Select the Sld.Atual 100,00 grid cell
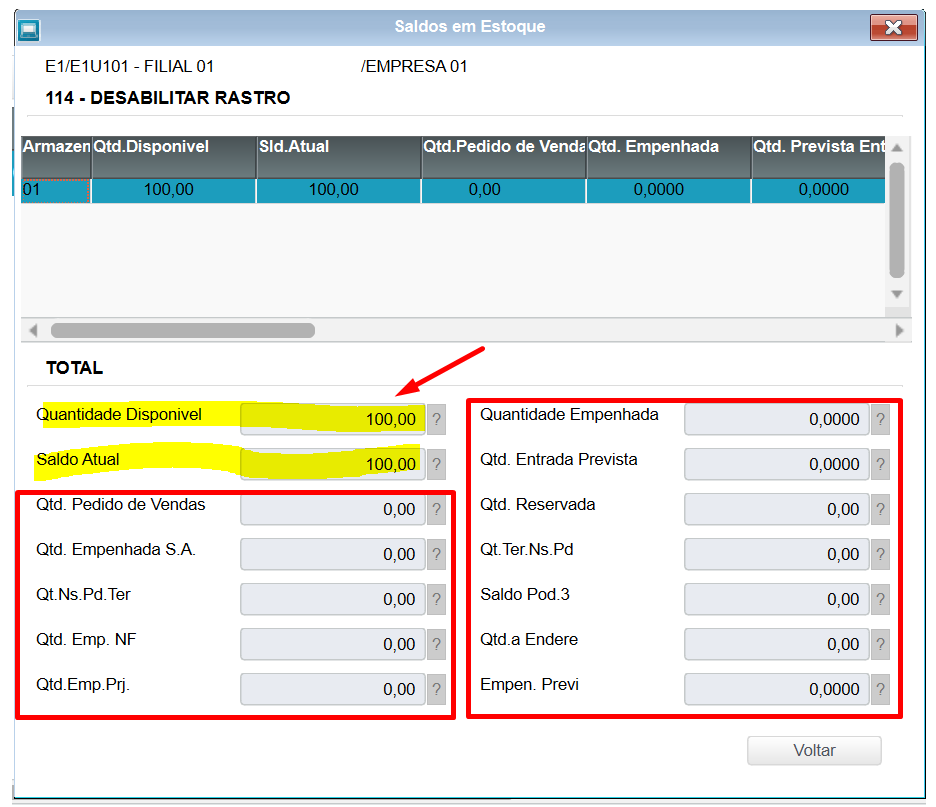936x807 pixels. [x=338, y=190]
